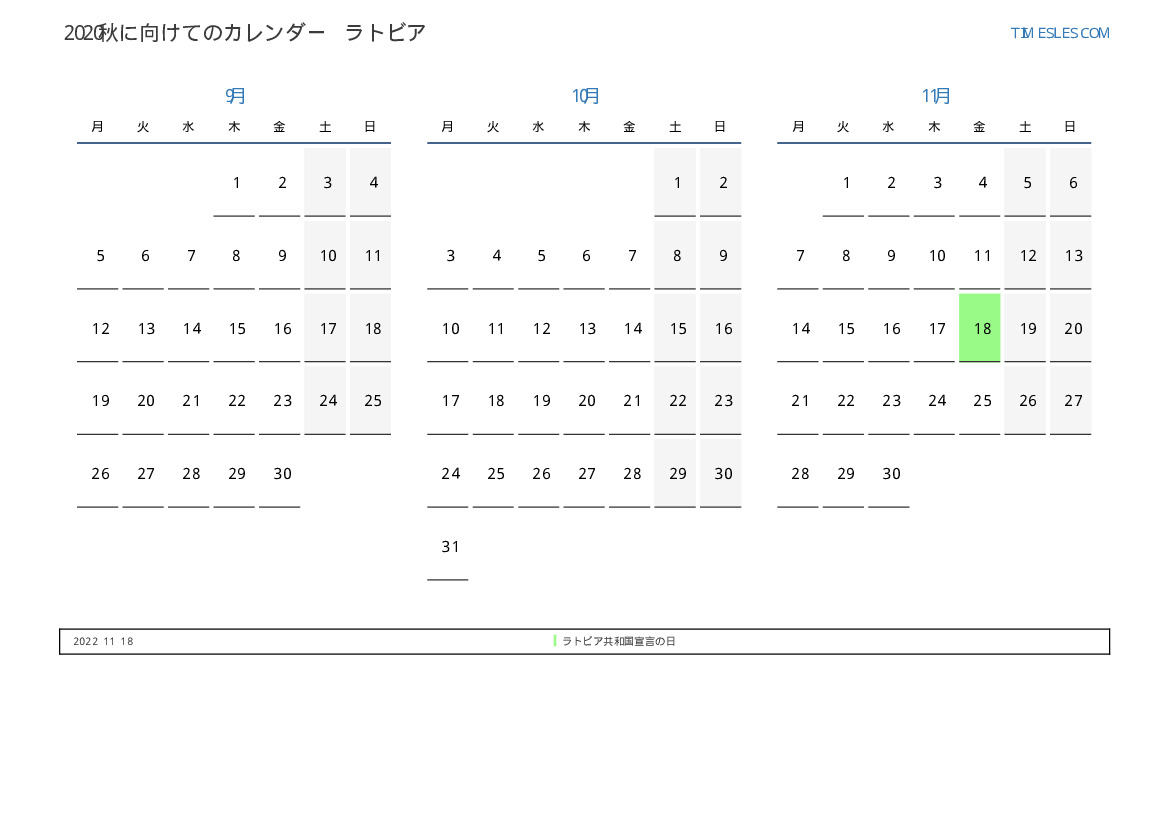Click the 11月 month heading
The width and height of the screenshot is (1169, 827).
(x=936, y=95)
